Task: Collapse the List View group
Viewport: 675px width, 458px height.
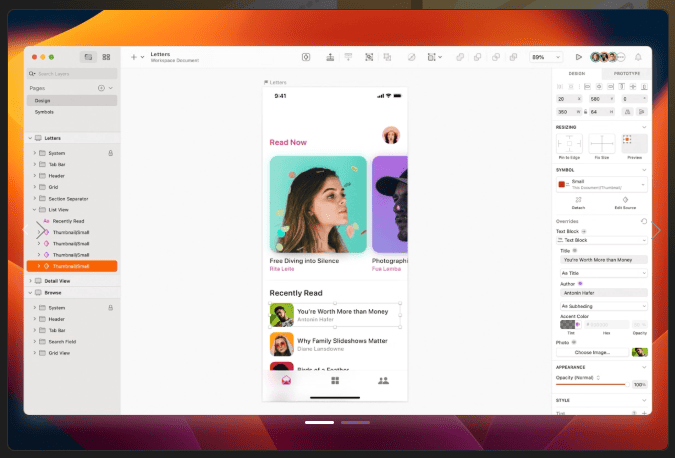Action: click(x=35, y=210)
